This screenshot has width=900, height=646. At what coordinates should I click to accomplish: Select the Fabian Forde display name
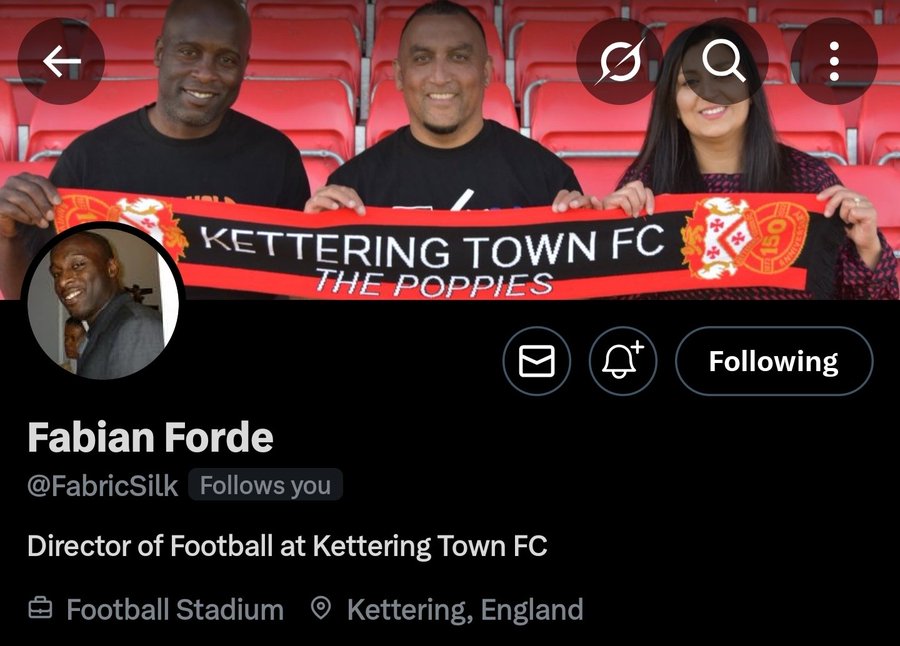pos(150,438)
